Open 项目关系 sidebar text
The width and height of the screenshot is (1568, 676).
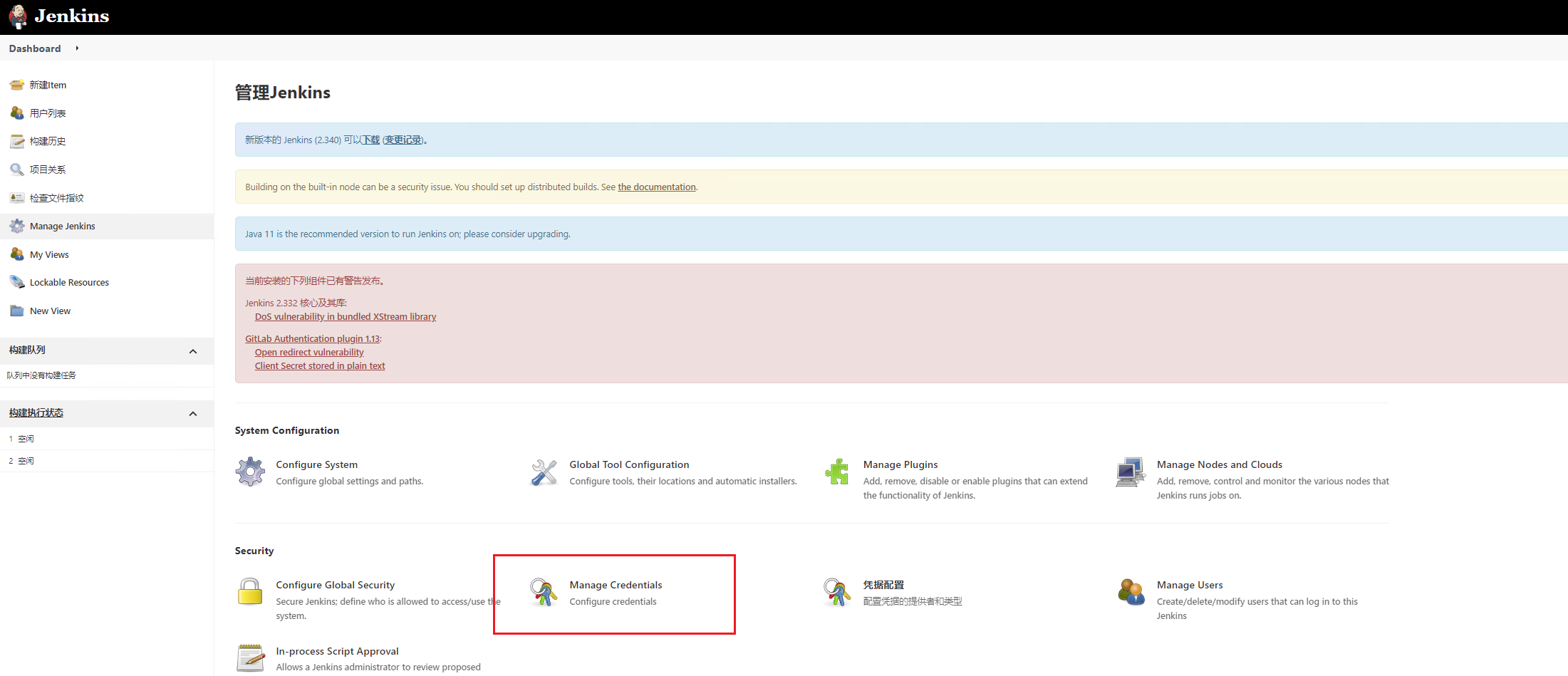pyautogui.click(x=48, y=170)
